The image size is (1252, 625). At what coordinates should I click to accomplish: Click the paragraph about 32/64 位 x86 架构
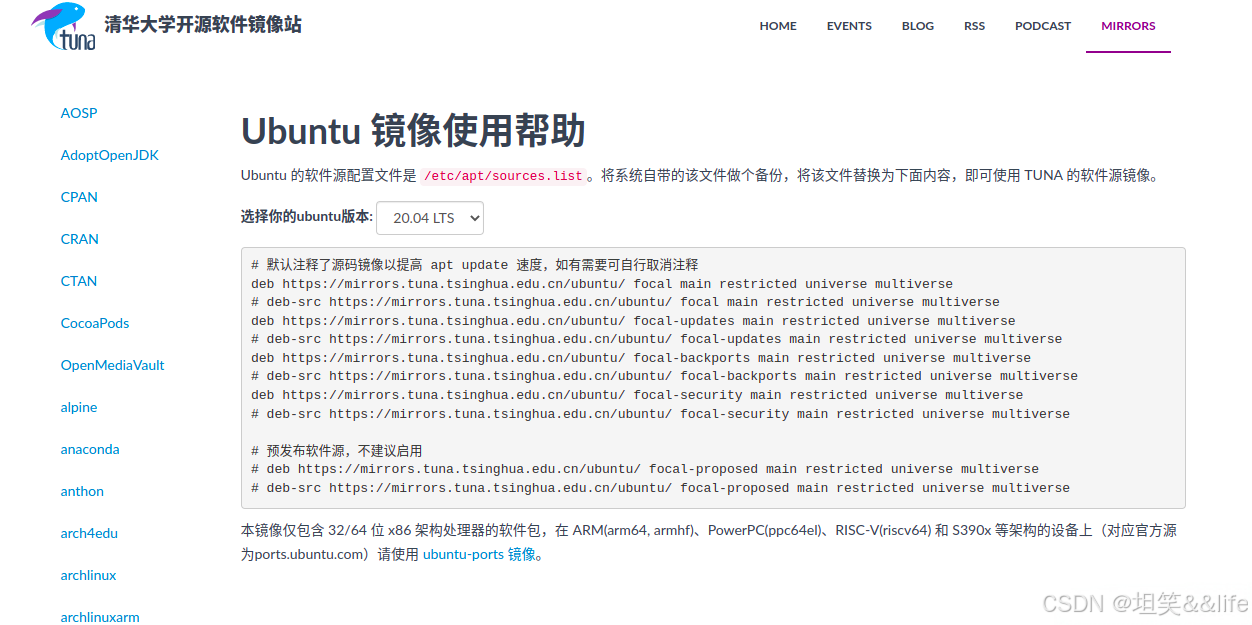tap(709, 542)
